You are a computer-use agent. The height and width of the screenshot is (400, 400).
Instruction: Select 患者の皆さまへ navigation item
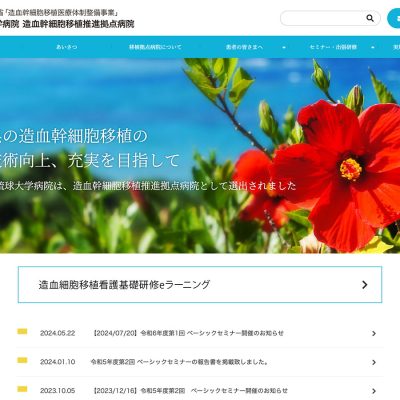pyautogui.click(x=244, y=47)
